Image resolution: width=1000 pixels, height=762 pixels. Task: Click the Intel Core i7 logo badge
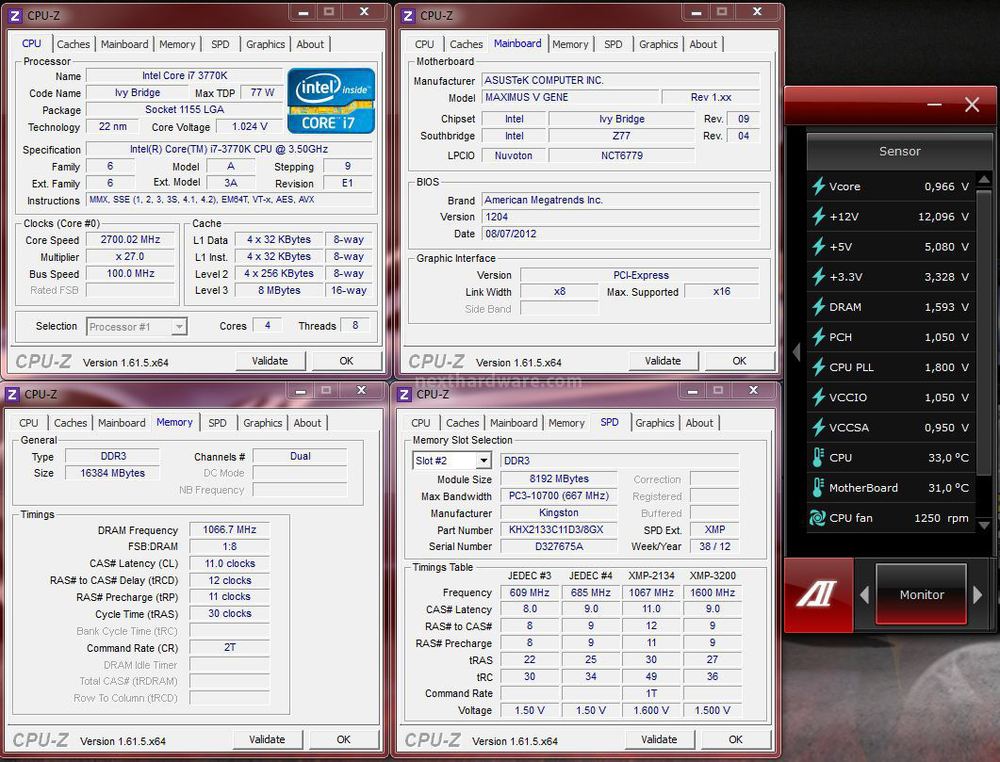click(x=331, y=100)
